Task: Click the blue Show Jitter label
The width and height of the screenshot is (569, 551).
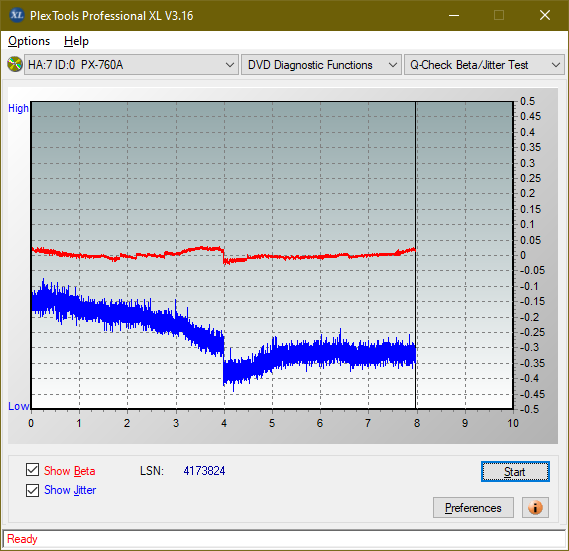Action: click(x=70, y=490)
